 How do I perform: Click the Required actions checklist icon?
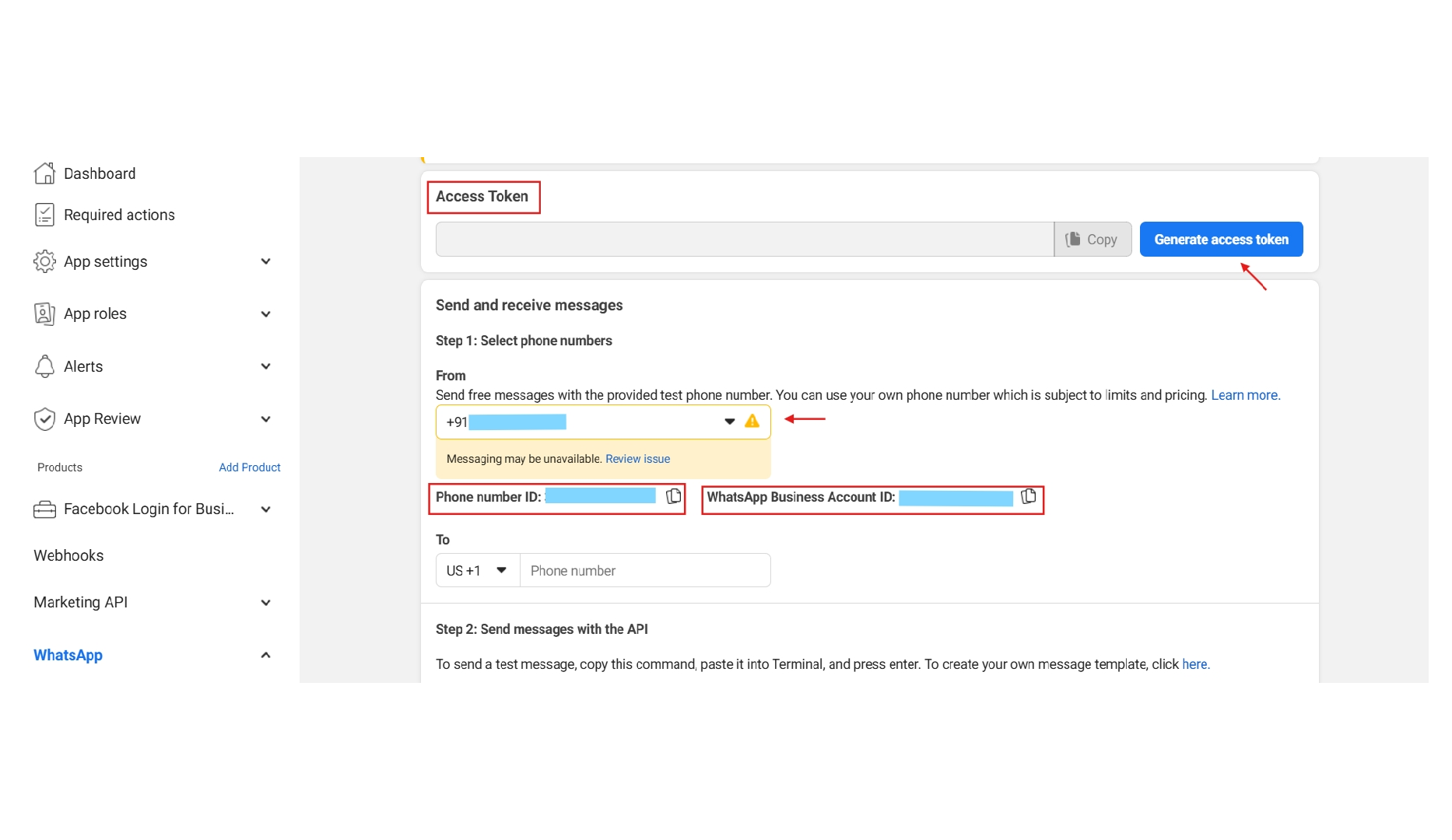pyautogui.click(x=44, y=215)
